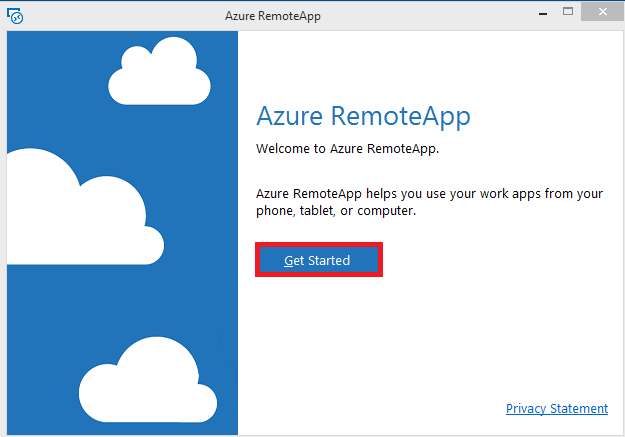
Task: Minimize the Azure RemoteApp window
Action: click(x=541, y=13)
